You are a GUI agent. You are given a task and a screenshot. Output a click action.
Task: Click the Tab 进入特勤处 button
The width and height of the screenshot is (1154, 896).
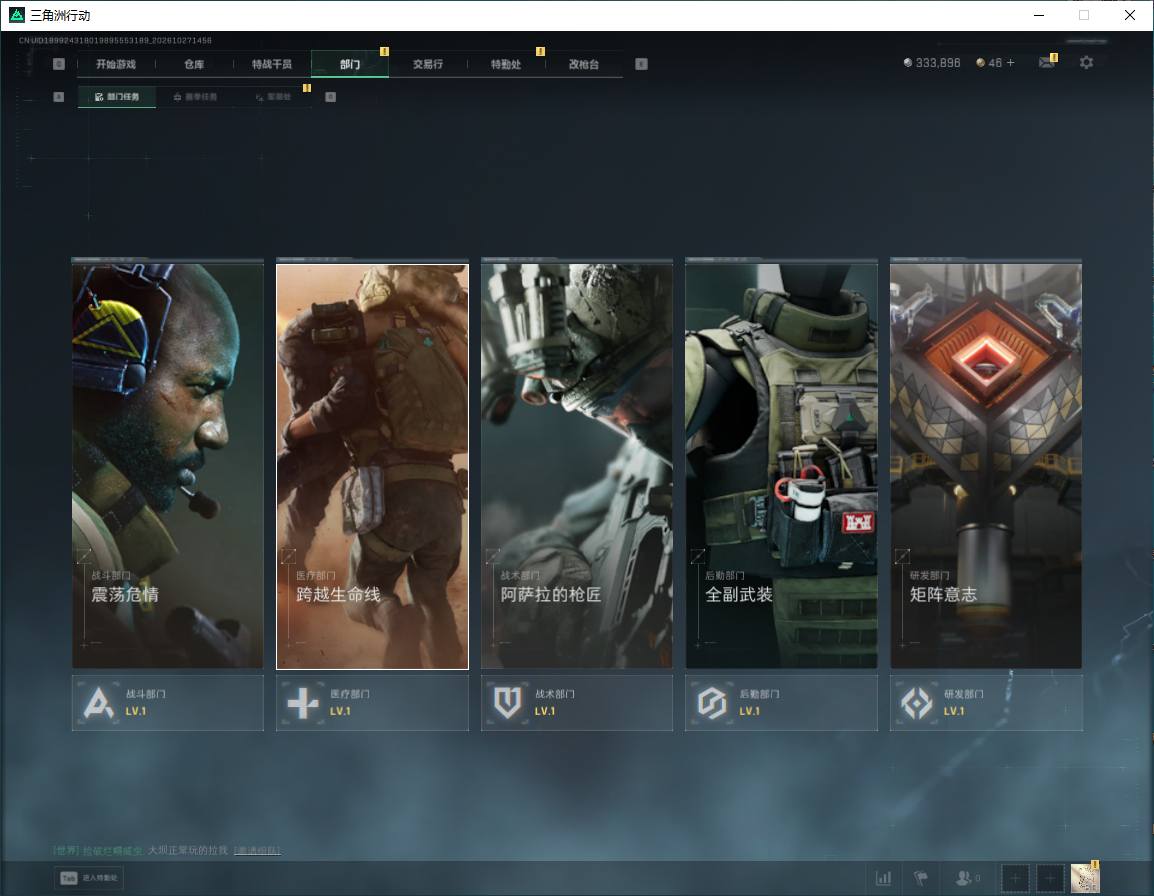[x=89, y=878]
